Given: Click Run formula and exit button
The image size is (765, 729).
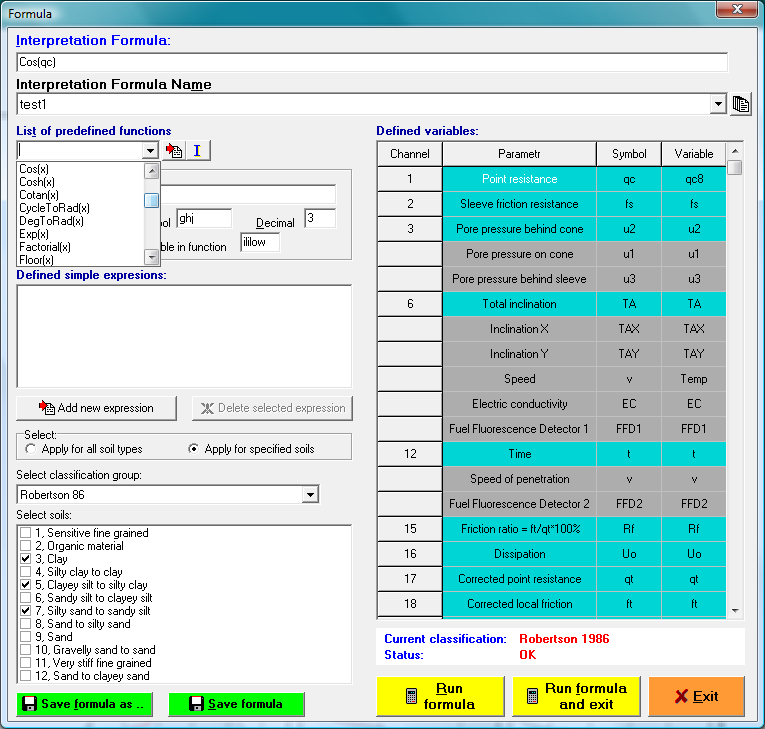Looking at the screenshot, I should (576, 696).
